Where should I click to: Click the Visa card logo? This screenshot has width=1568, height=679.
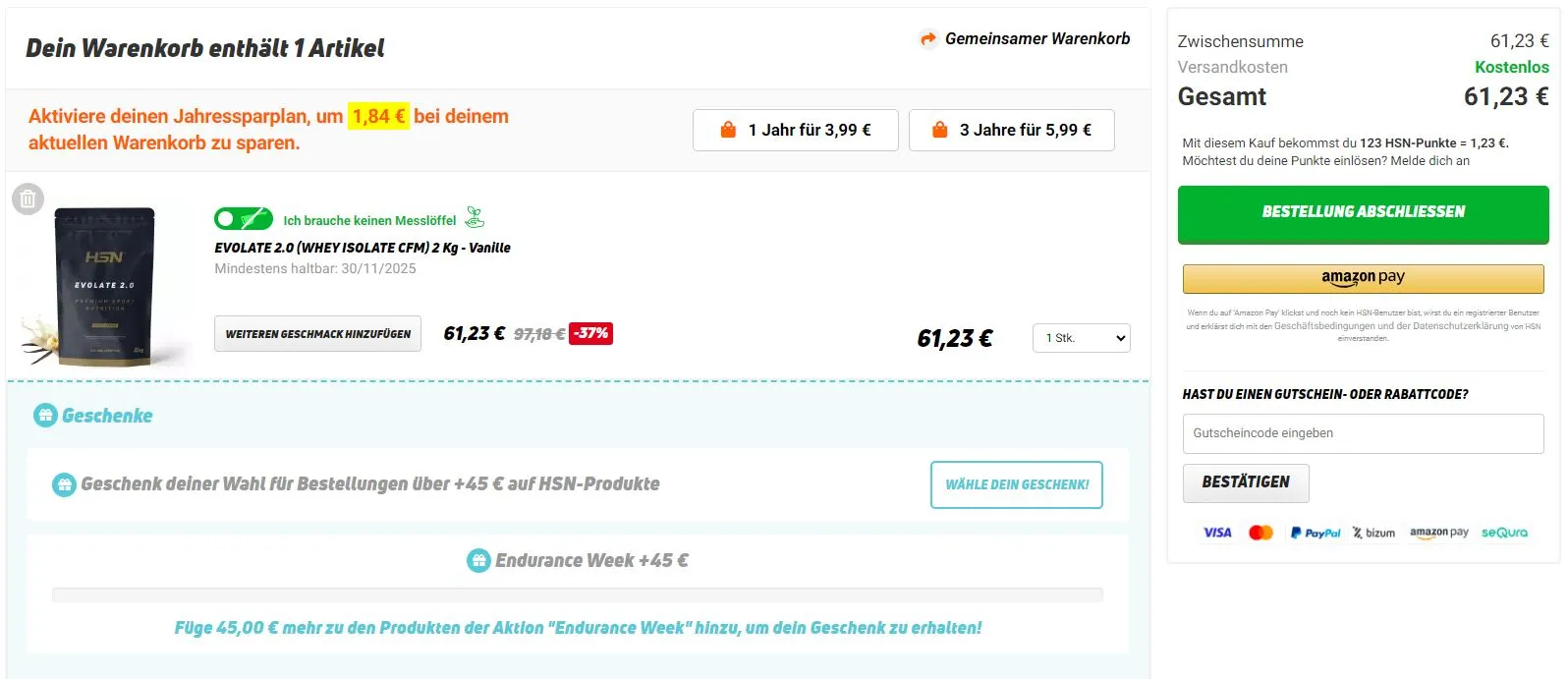(1217, 533)
